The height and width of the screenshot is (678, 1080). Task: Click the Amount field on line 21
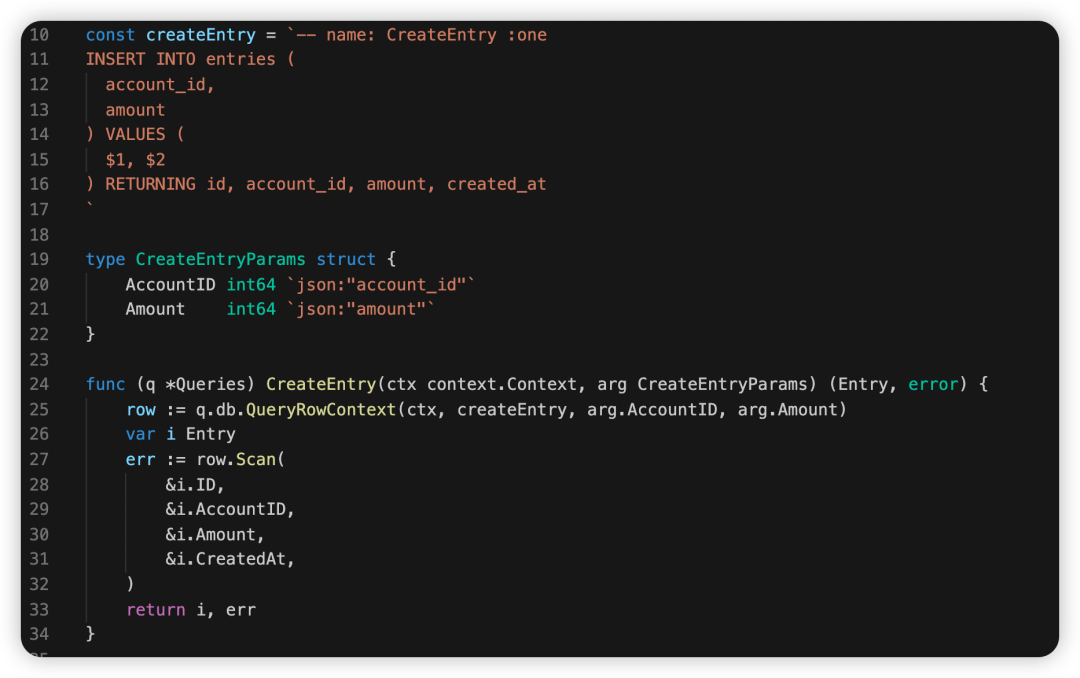155,309
